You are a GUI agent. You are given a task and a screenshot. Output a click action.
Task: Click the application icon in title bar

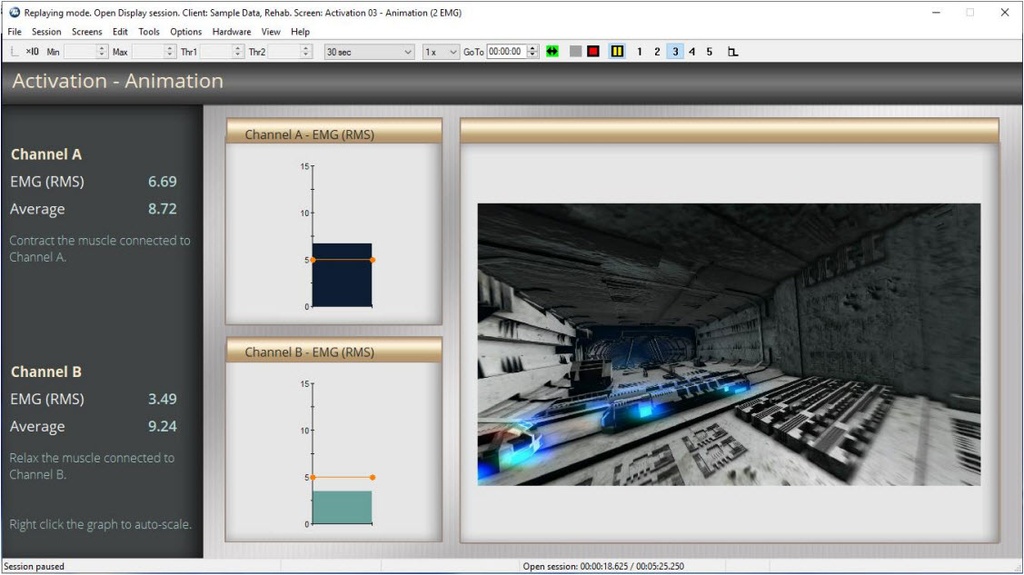[x=14, y=12]
